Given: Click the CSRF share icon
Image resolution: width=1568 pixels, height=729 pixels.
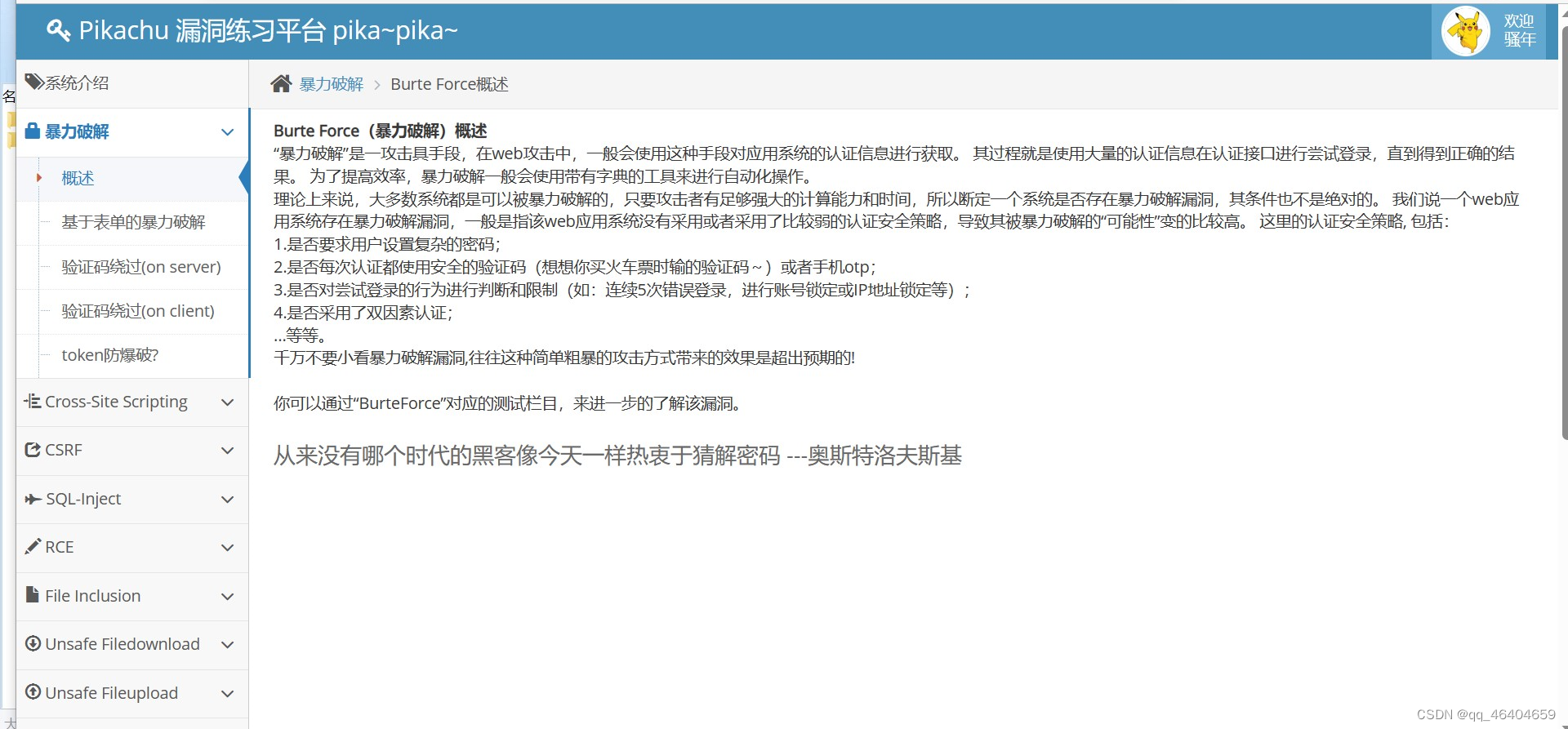Looking at the screenshot, I should [33, 450].
